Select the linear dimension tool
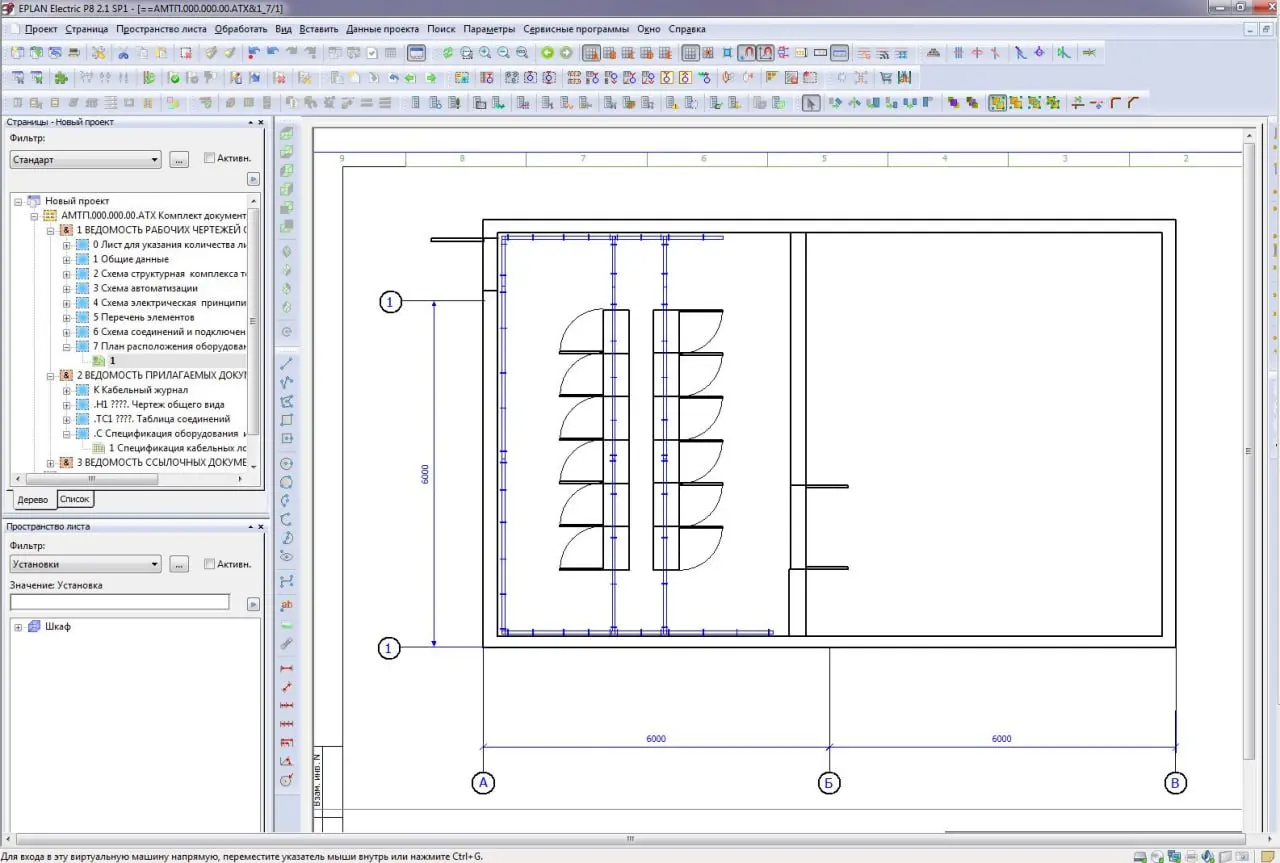This screenshot has height=863, width=1280. (287, 668)
